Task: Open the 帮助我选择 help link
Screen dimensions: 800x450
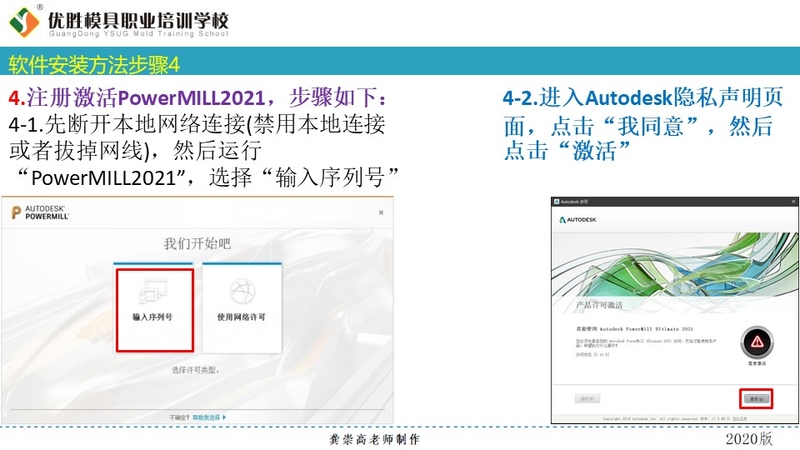Action: (210, 416)
